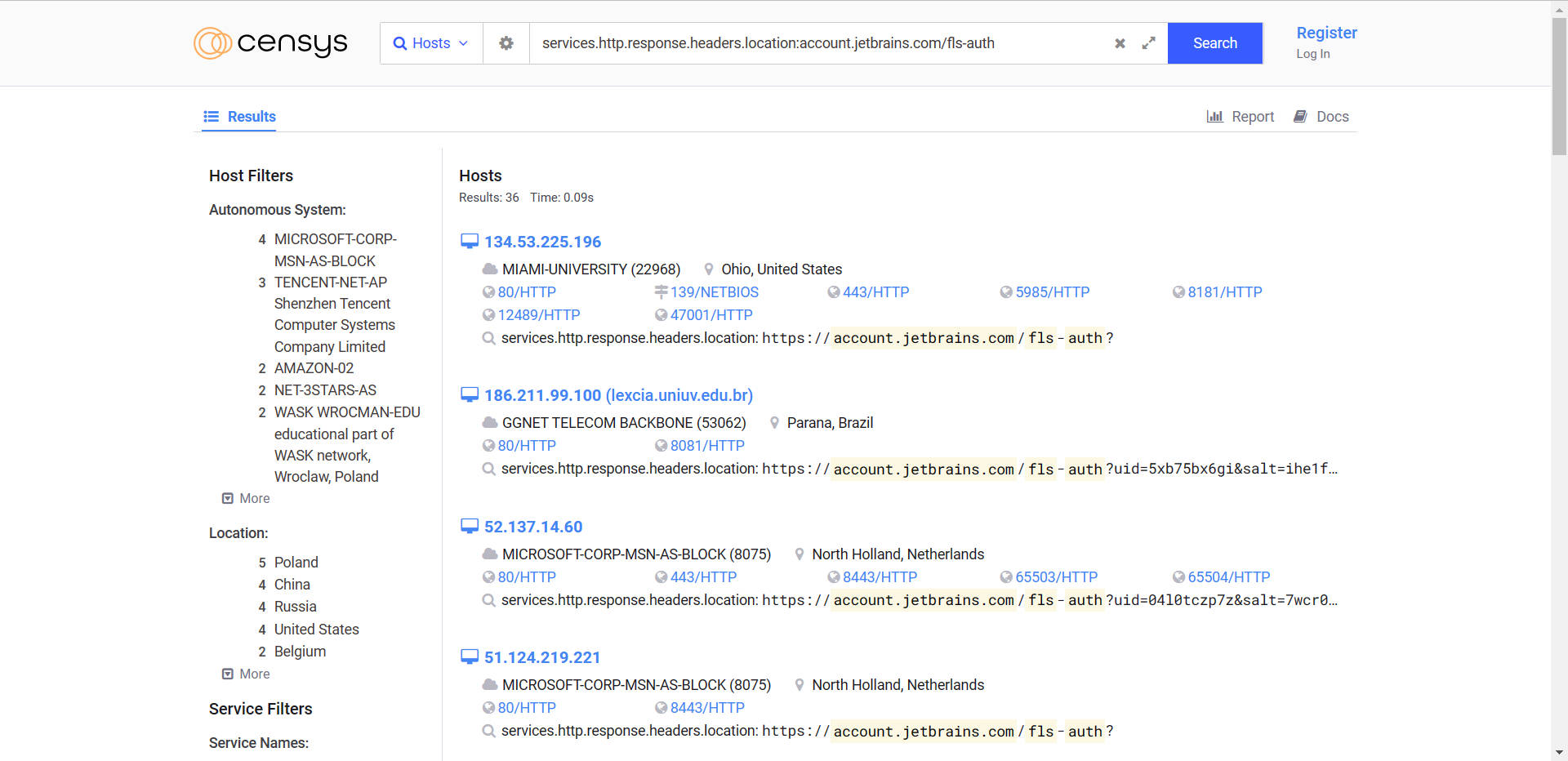Open 47001/HTTP service link
Image resolution: width=1568 pixels, height=761 pixels.
tap(711, 315)
